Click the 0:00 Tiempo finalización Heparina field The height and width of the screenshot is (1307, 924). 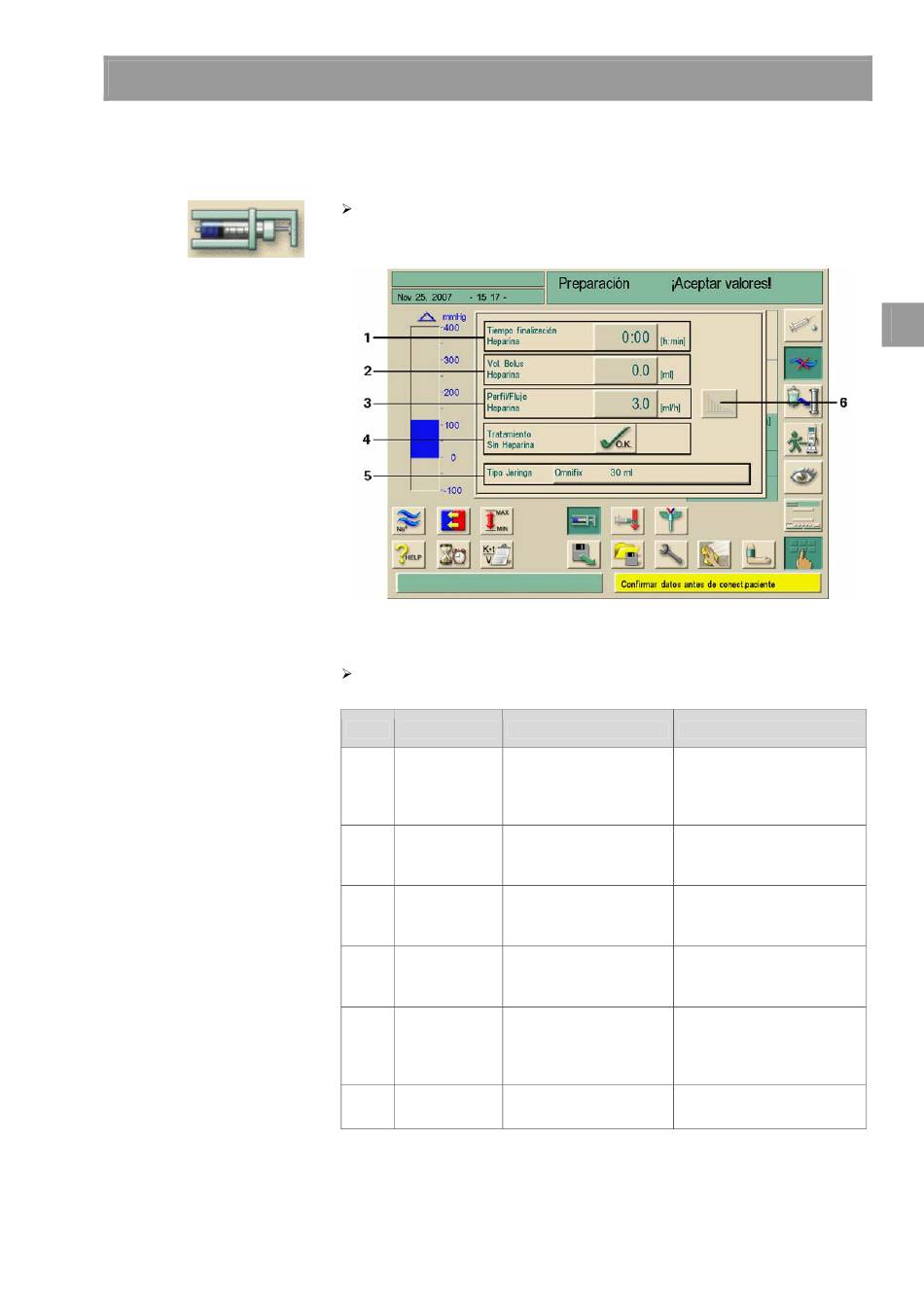625,337
